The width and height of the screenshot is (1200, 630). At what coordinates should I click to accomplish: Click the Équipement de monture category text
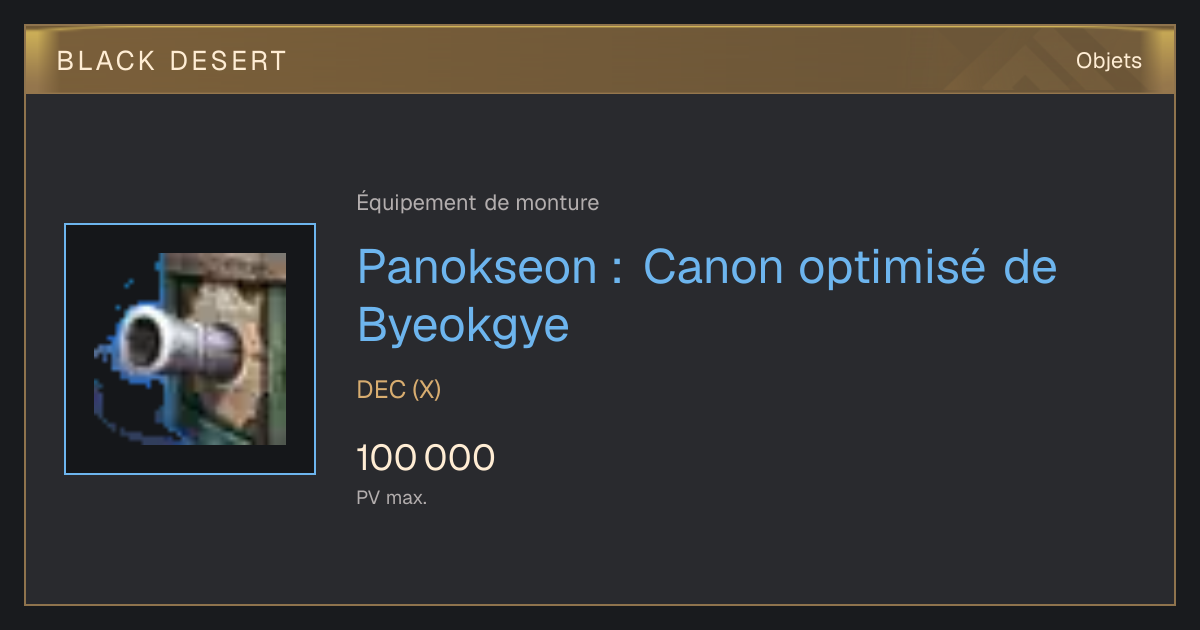click(x=478, y=203)
